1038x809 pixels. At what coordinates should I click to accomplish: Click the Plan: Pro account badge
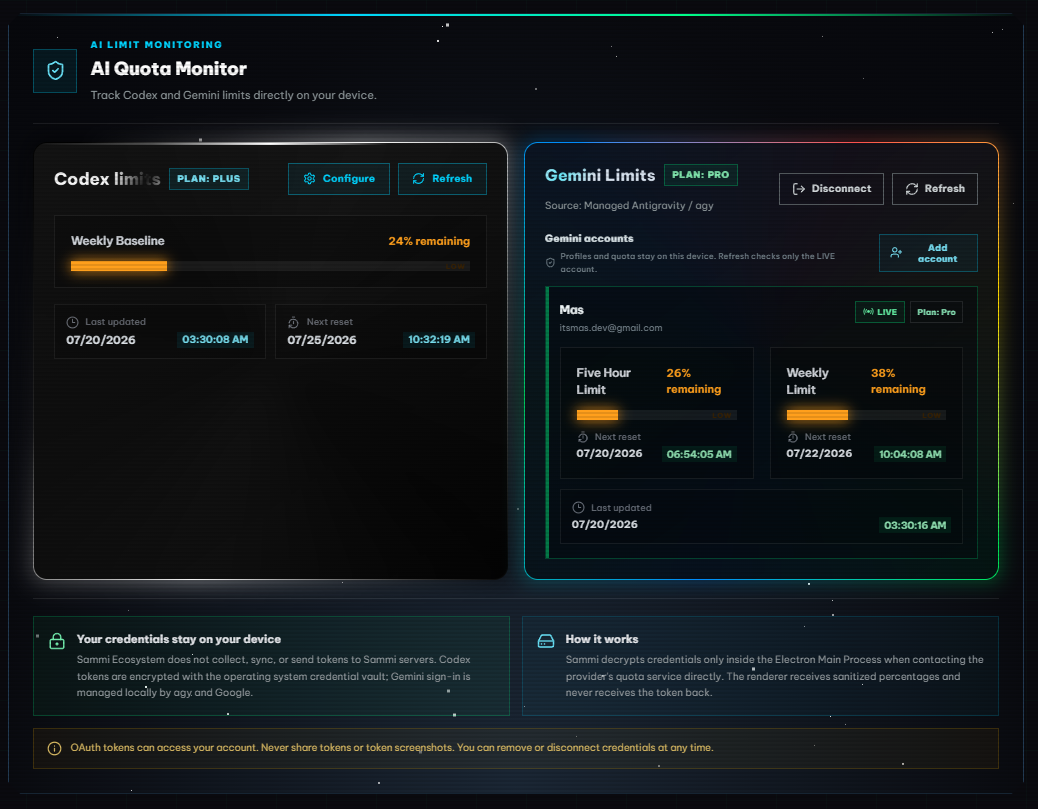[x=936, y=312]
